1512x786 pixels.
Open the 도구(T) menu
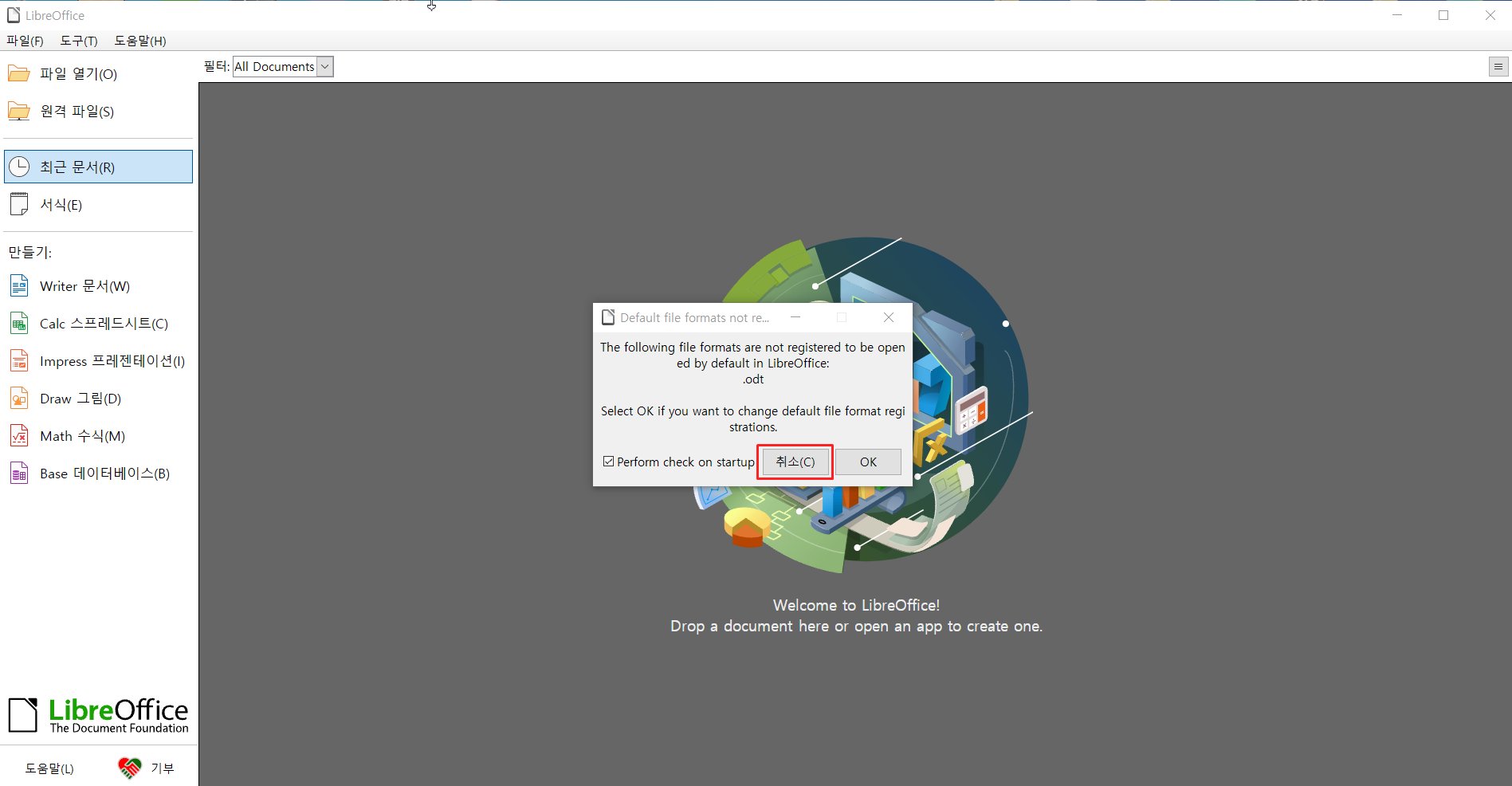point(79,41)
